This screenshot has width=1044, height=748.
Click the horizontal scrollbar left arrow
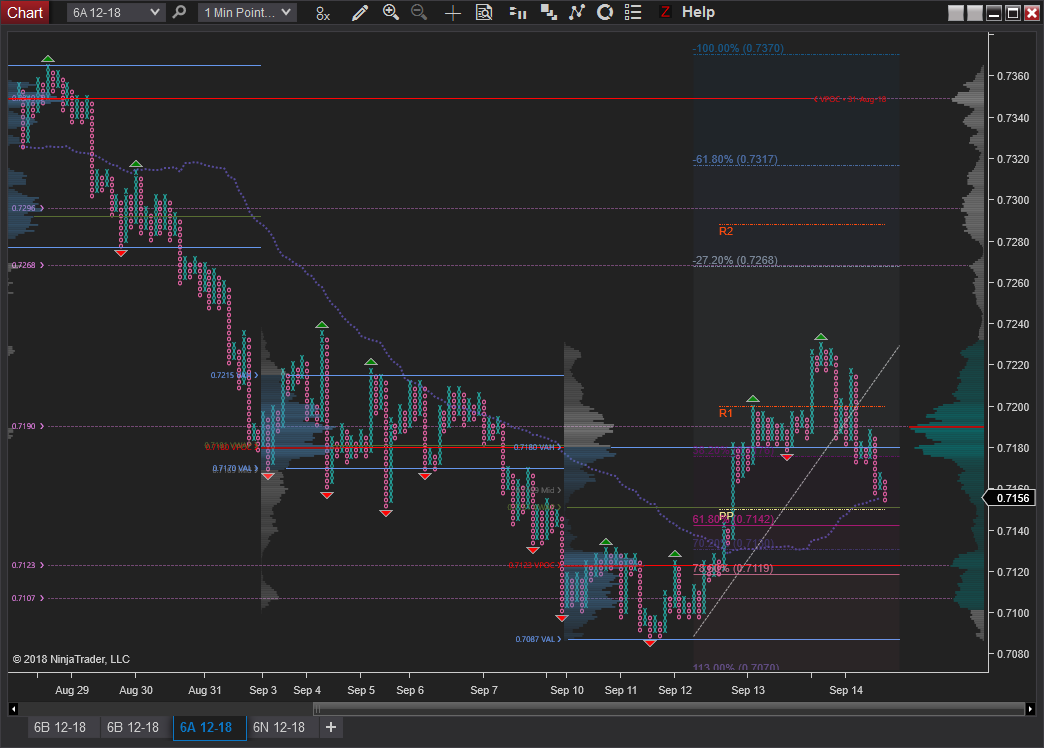pyautogui.click(x=13, y=709)
